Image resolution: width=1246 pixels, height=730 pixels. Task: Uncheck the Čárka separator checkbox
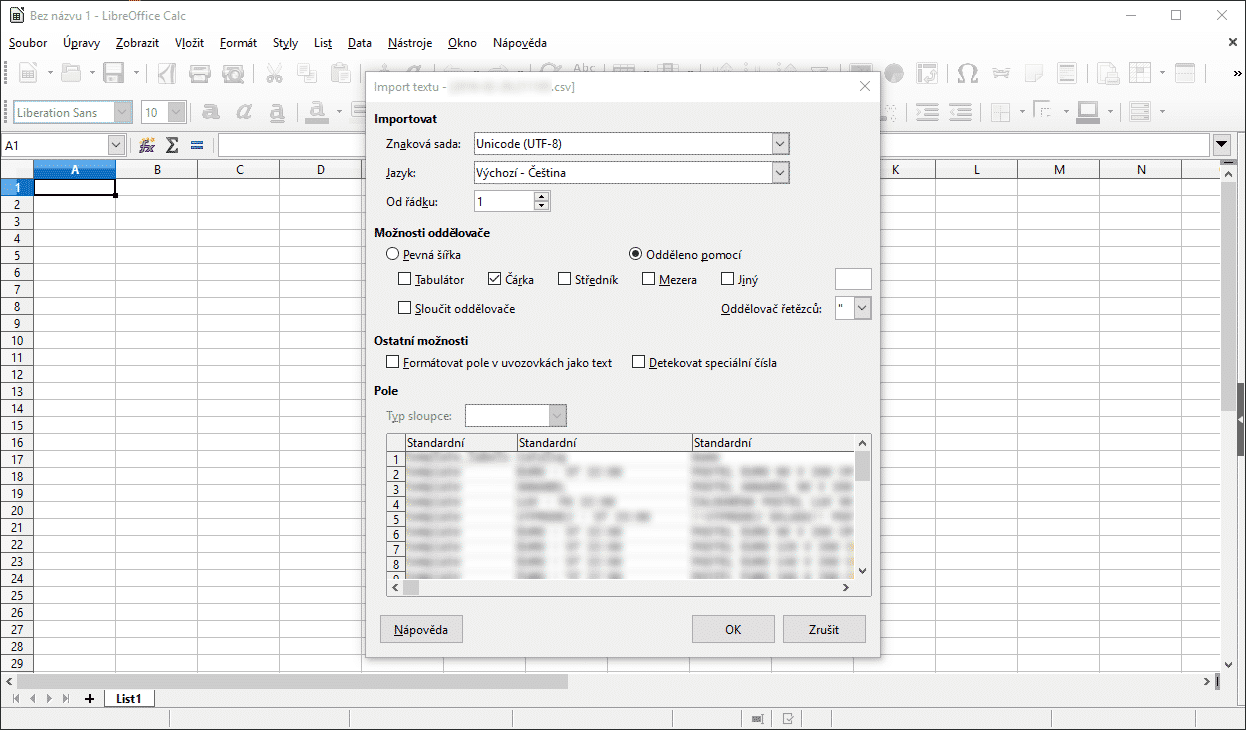coord(495,280)
